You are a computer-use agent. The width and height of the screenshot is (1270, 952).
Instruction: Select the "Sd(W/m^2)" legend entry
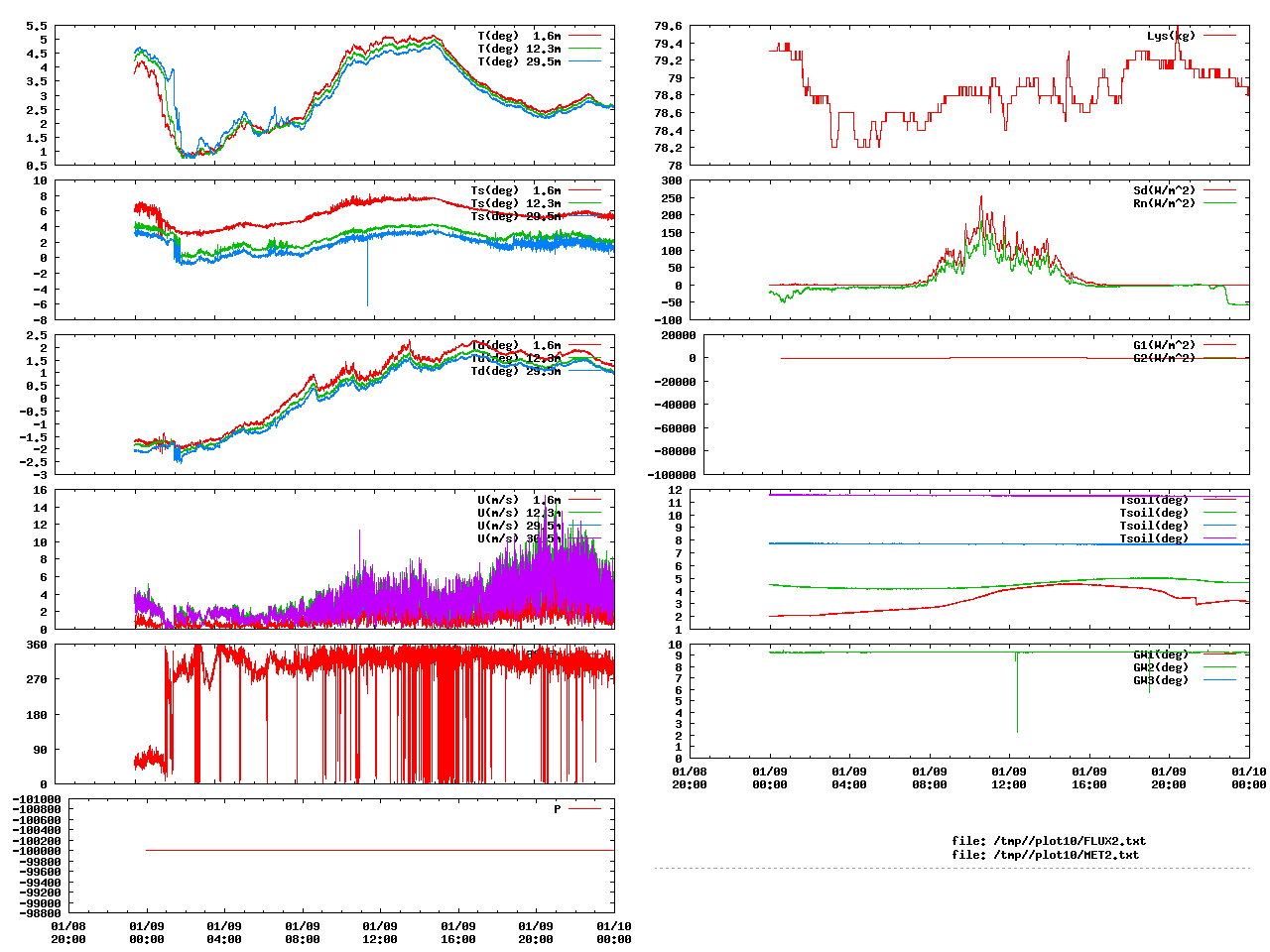pyautogui.click(x=1165, y=190)
